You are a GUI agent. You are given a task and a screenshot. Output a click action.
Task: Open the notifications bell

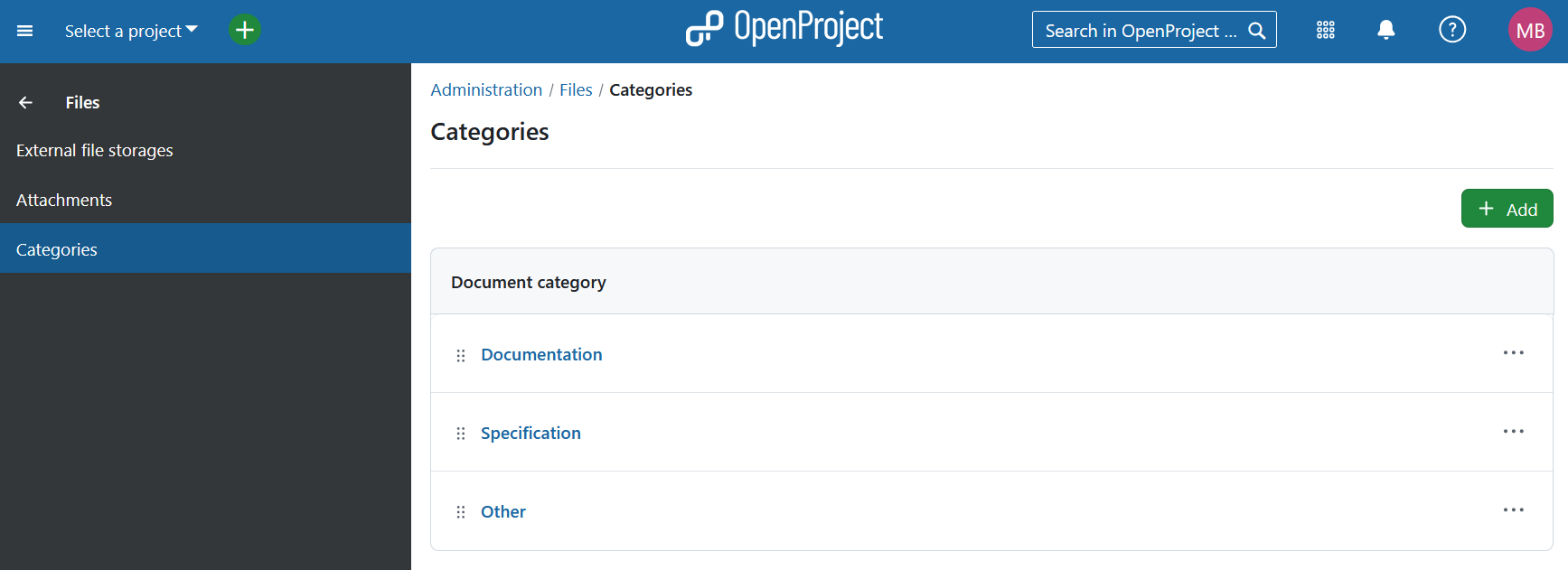click(x=1385, y=31)
